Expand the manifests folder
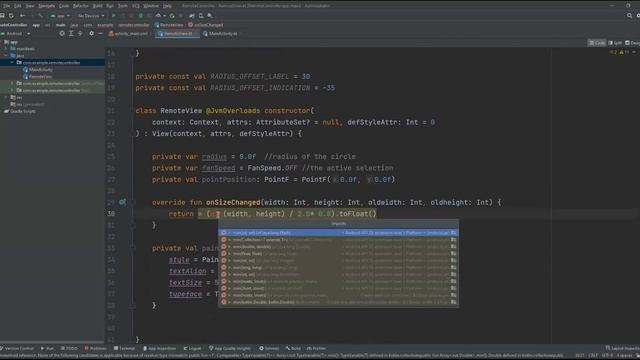This screenshot has width=640, height=360. tap(7, 49)
